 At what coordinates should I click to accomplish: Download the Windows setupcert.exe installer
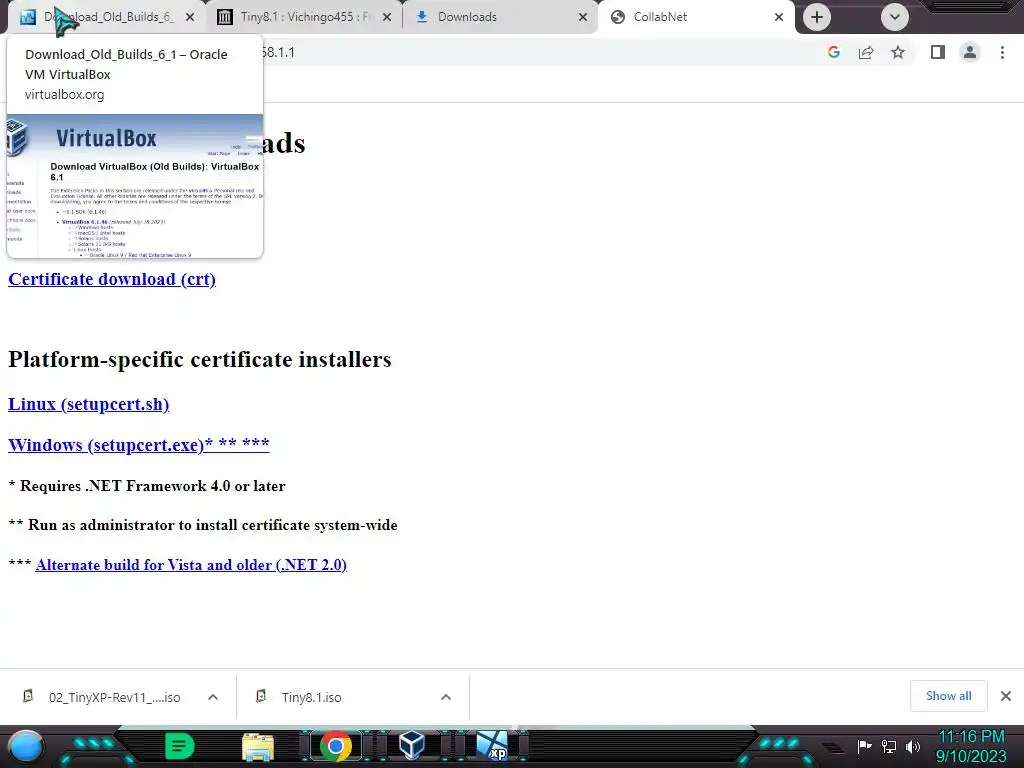138,445
